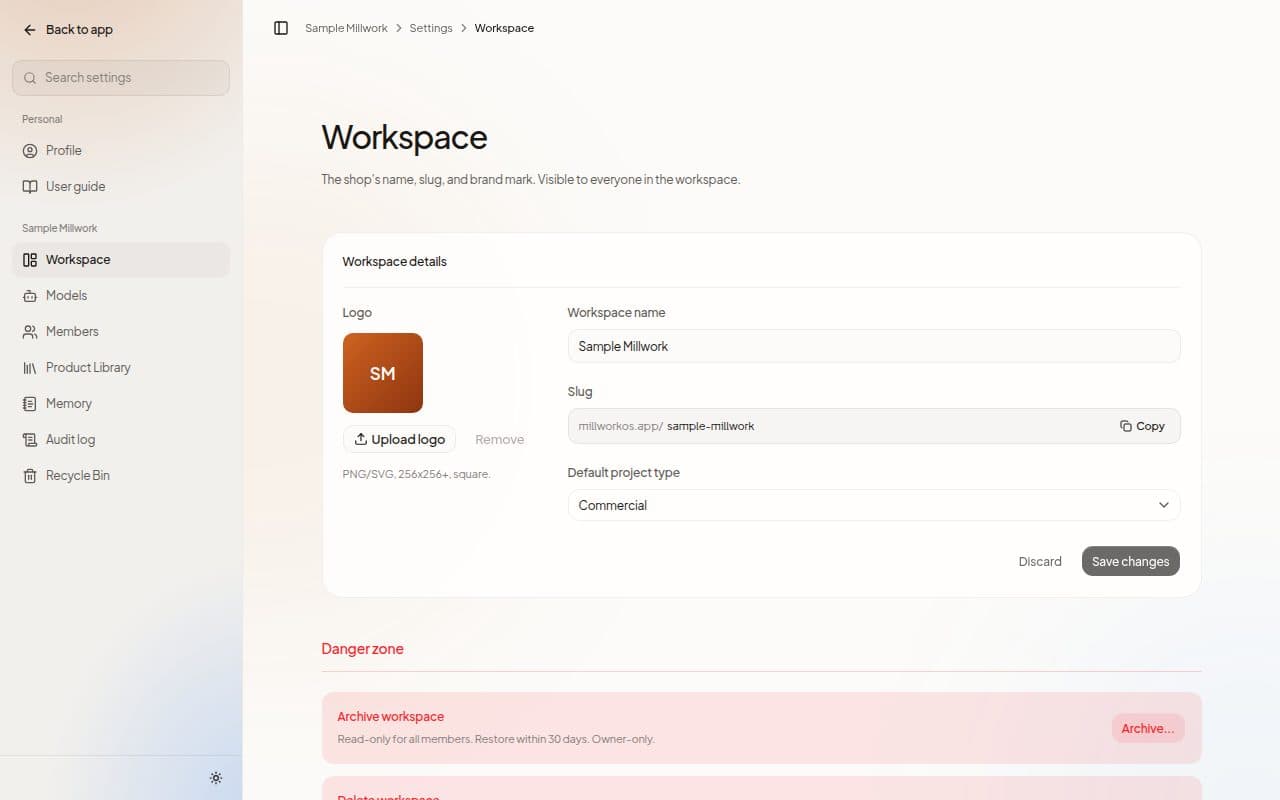
Task: Click the Memory notebook icon
Action: [30, 404]
